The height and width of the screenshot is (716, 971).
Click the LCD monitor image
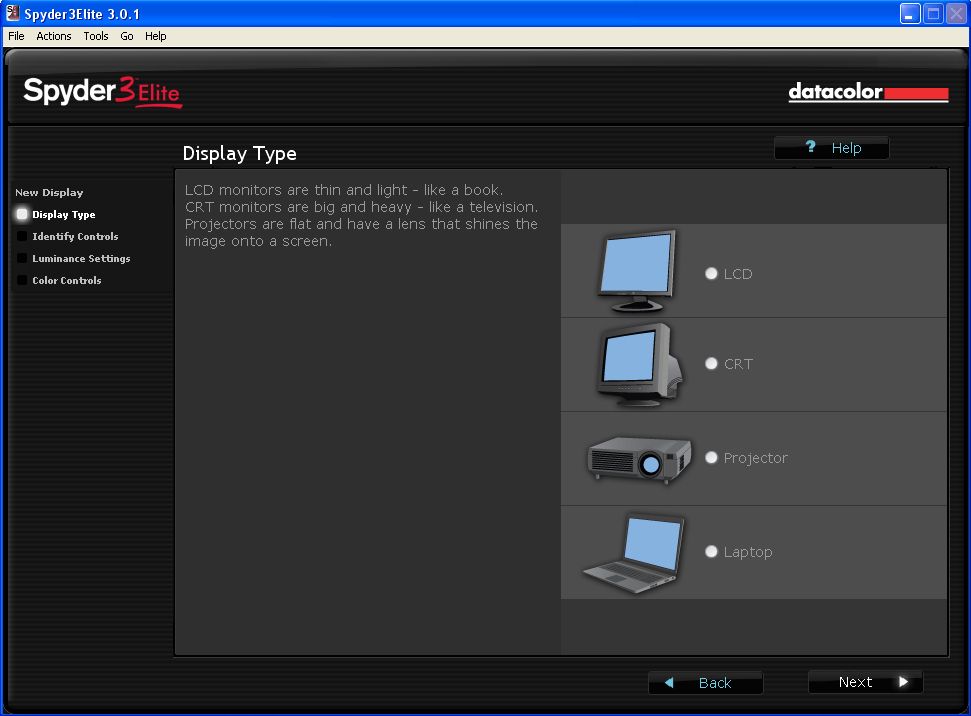click(637, 271)
